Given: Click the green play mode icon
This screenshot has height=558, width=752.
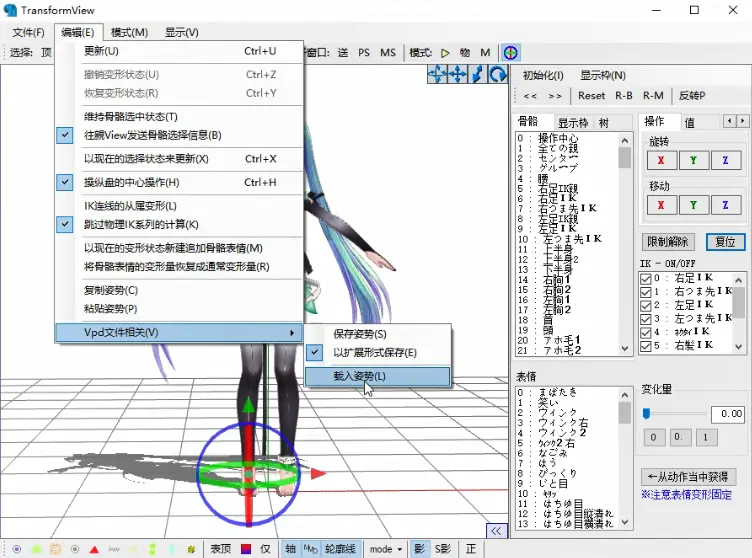Looking at the screenshot, I should pos(445,53).
